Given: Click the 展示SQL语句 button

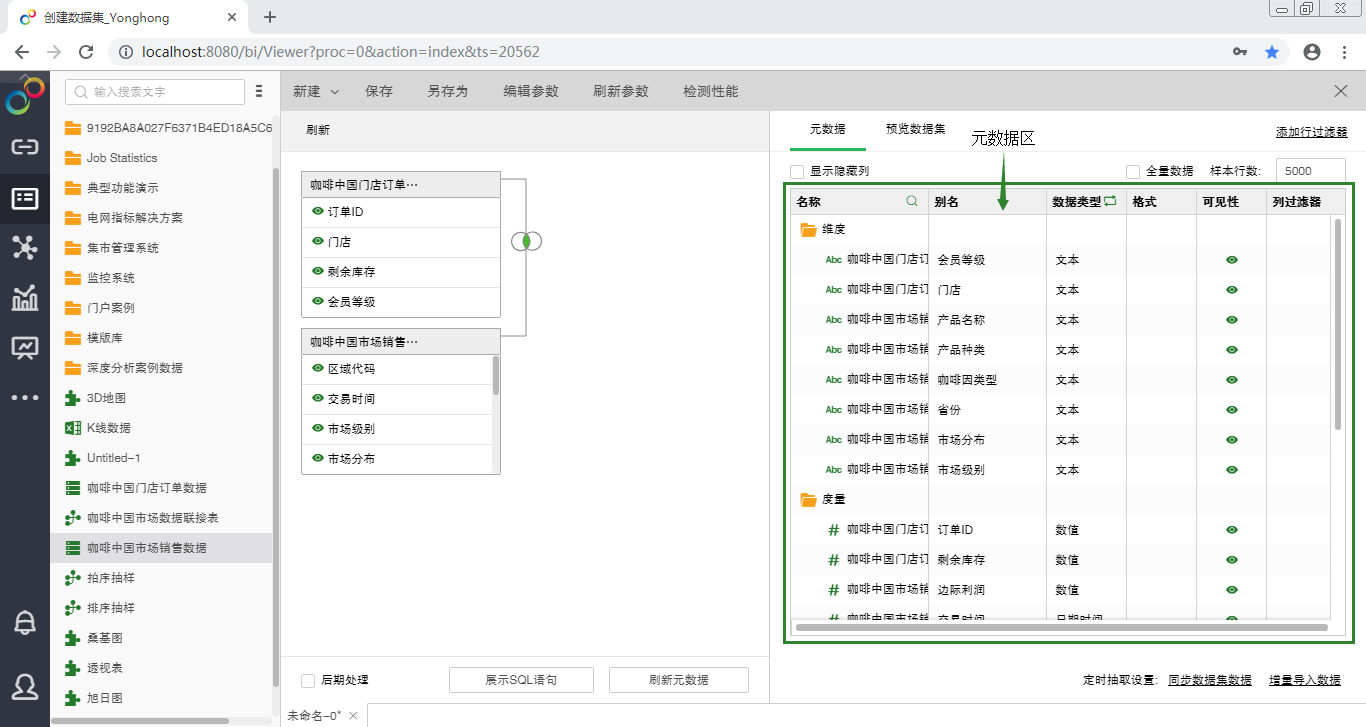Looking at the screenshot, I should point(521,680).
